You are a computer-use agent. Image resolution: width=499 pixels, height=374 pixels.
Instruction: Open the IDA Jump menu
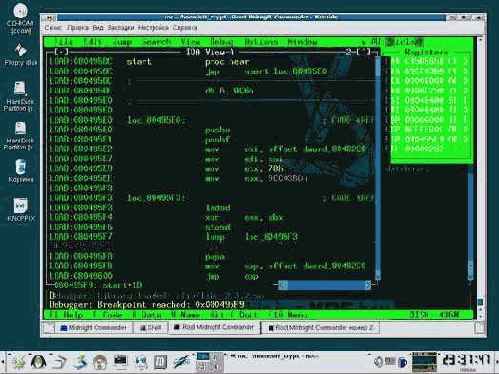pyautogui.click(x=122, y=42)
